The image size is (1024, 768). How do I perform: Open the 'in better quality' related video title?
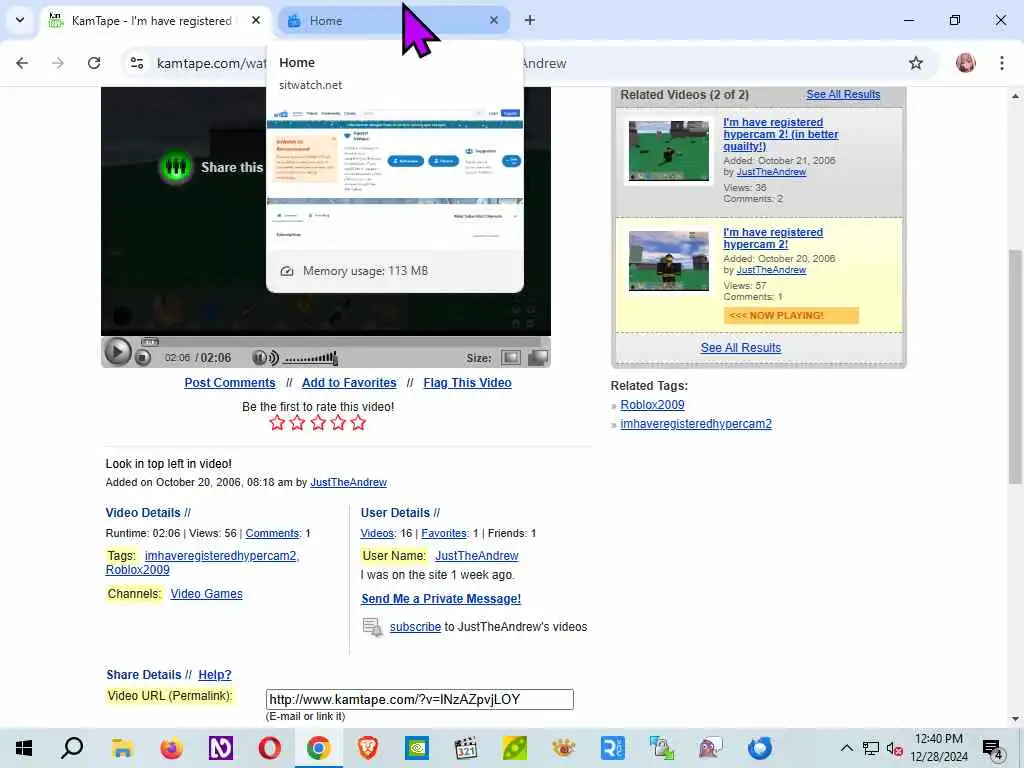coord(780,134)
